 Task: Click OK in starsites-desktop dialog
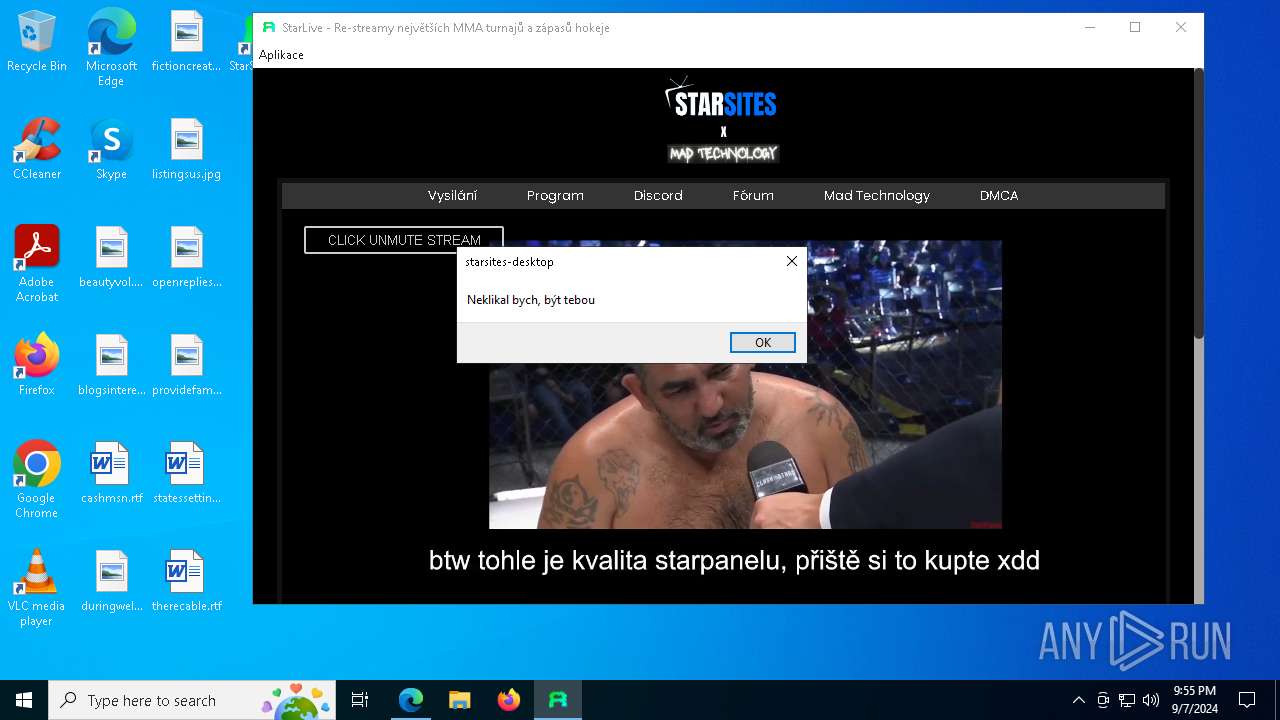tap(763, 342)
